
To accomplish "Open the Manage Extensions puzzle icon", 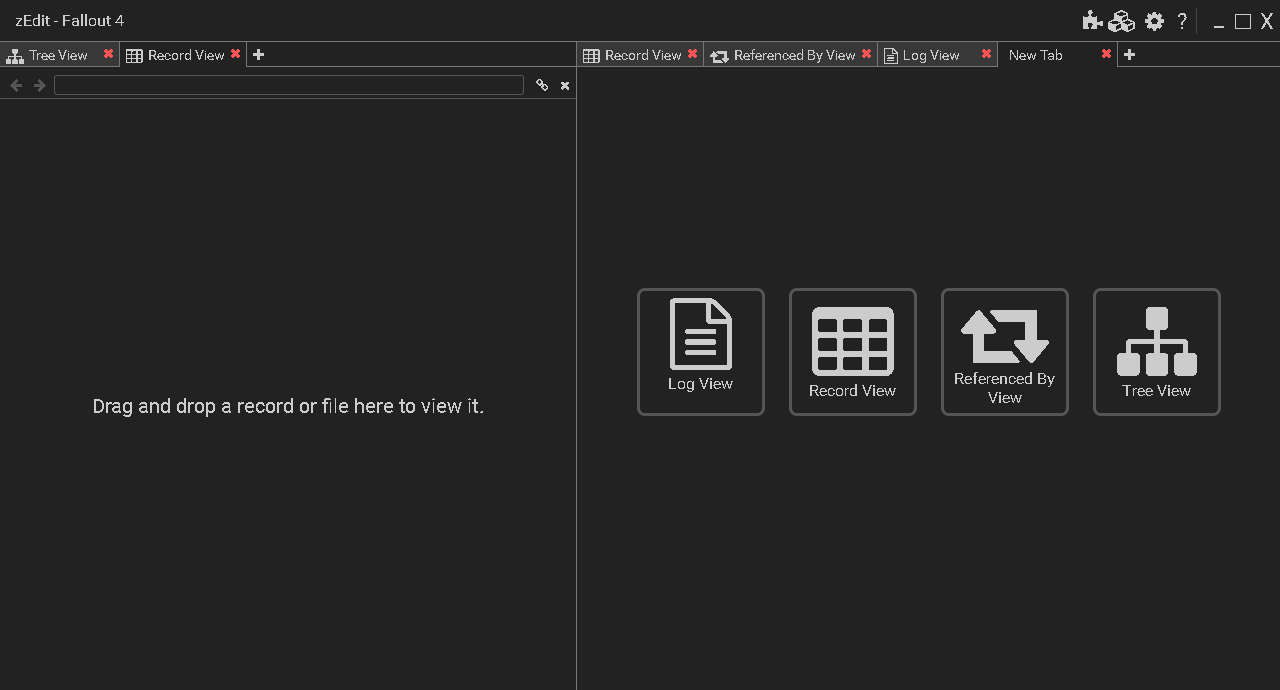I will (1092, 21).
